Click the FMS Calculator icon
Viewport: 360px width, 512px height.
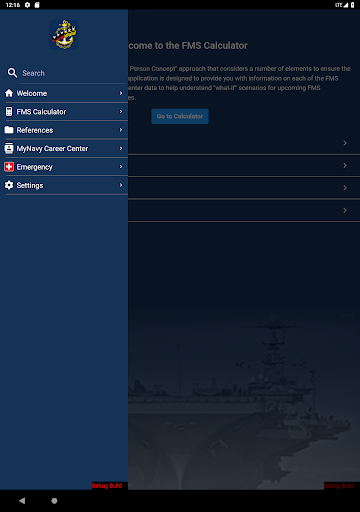click(9, 112)
